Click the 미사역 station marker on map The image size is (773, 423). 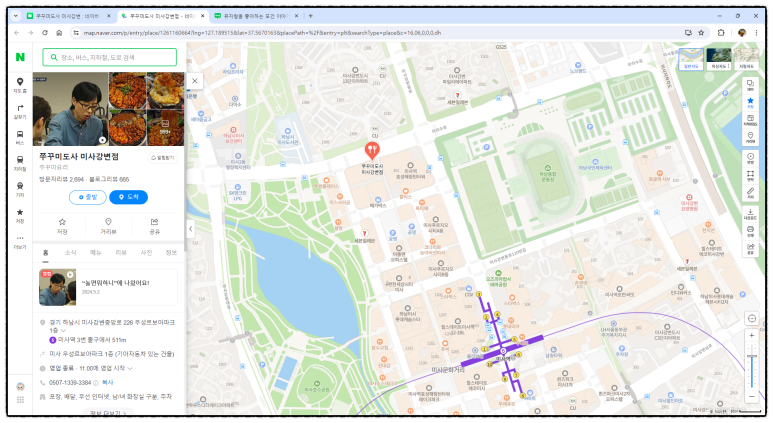pos(503,352)
